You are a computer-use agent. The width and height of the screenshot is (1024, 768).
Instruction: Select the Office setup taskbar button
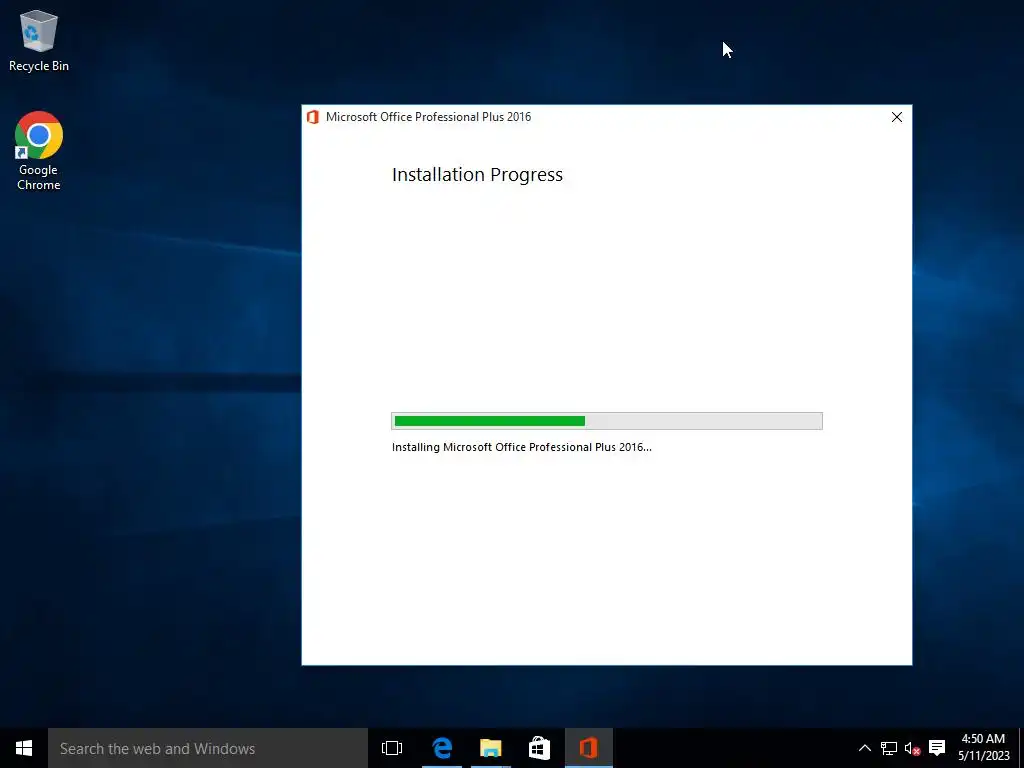pyautogui.click(x=588, y=748)
